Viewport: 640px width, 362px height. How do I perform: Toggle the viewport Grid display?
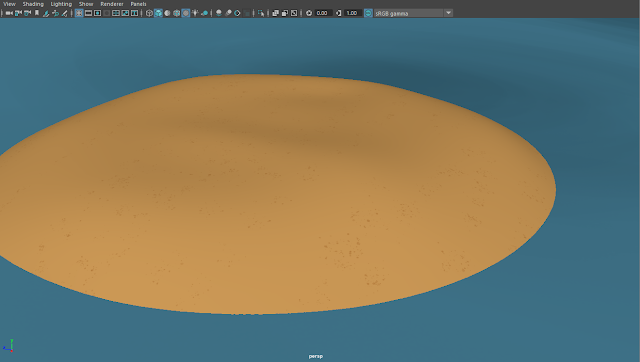79,13
